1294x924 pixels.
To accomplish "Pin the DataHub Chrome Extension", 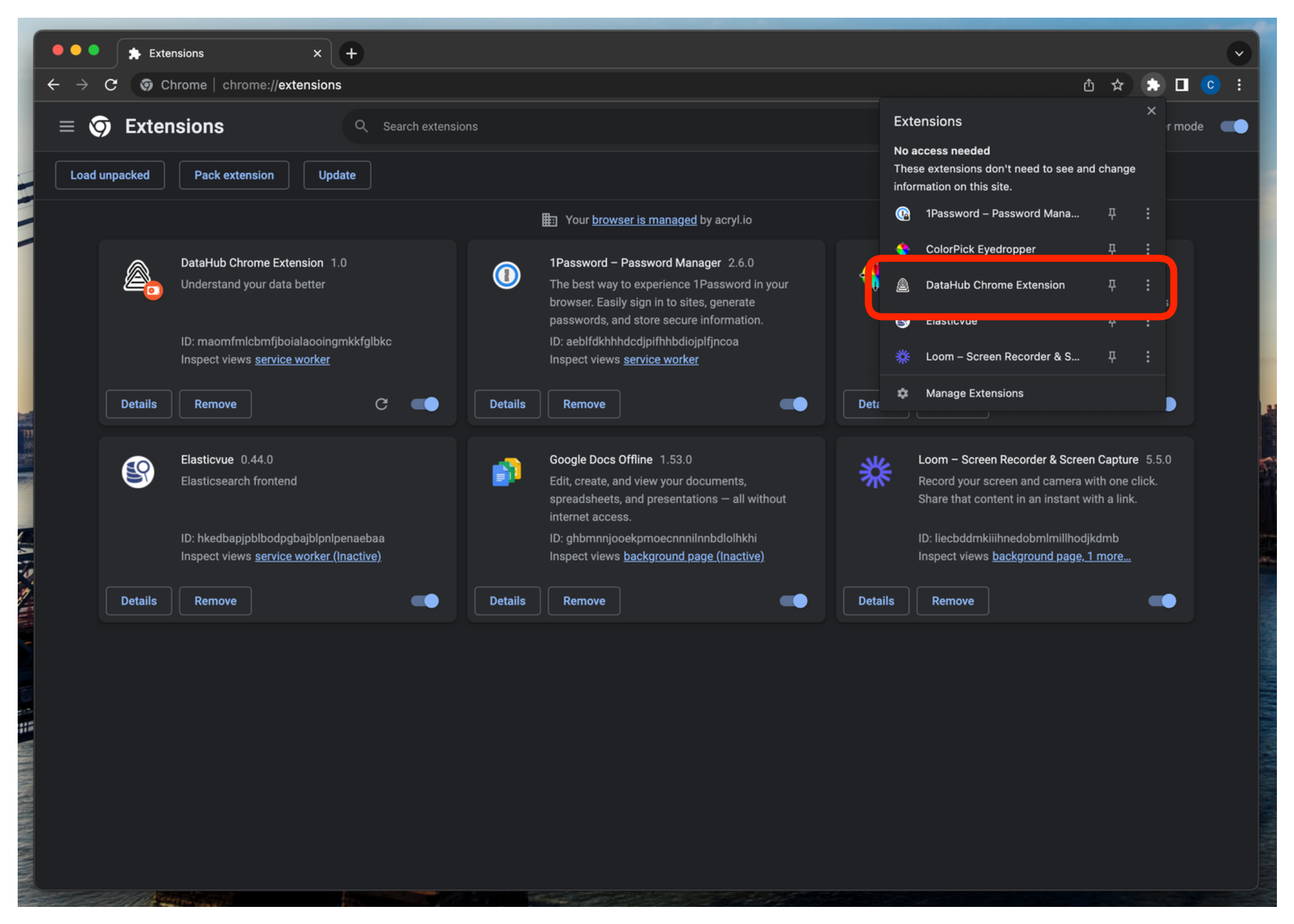I will pos(1112,285).
